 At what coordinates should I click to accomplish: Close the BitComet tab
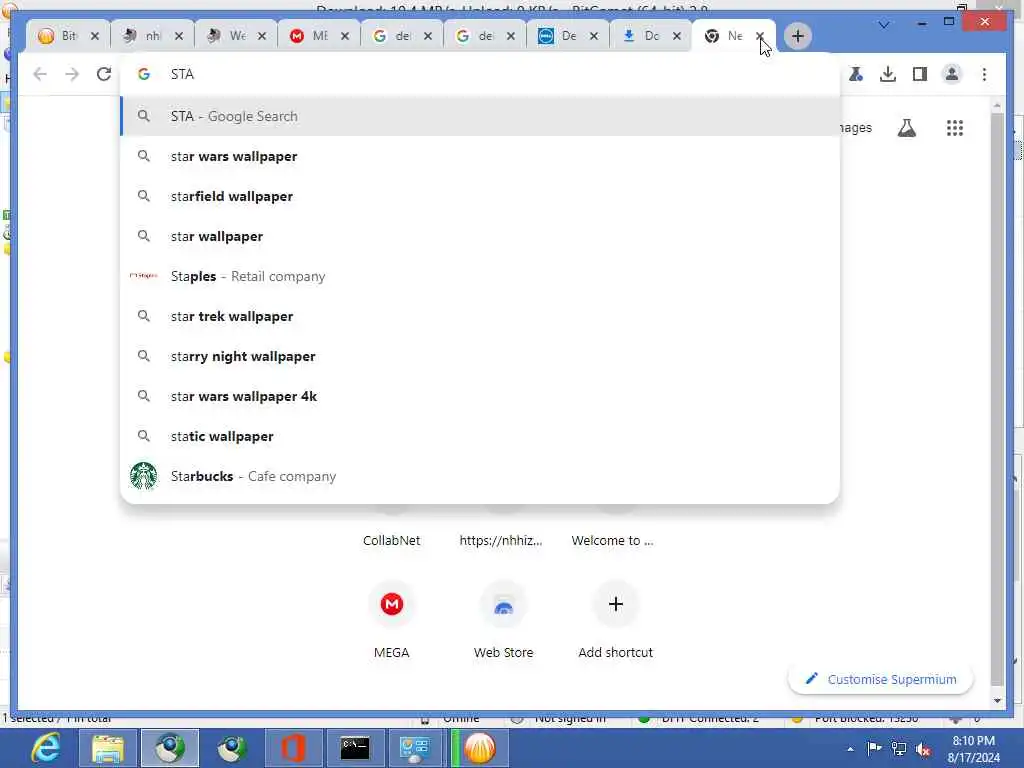tap(95, 36)
